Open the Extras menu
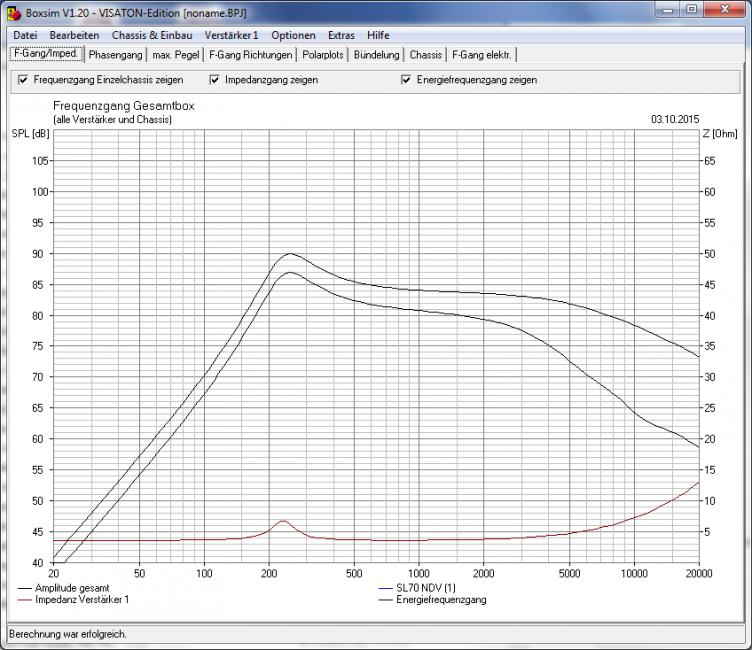Viewport: 752px width, 650px height. click(341, 35)
